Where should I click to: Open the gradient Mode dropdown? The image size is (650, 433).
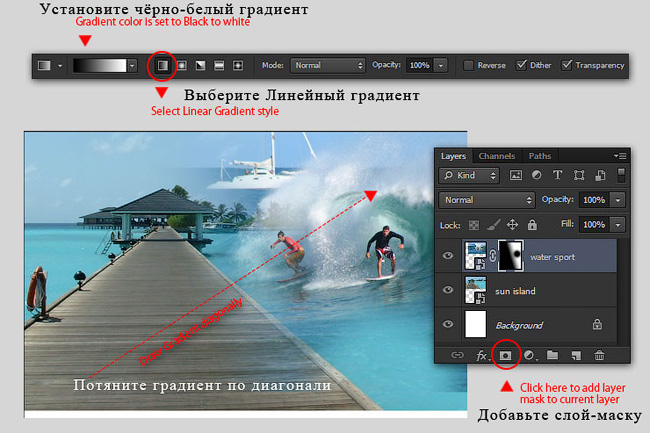[x=328, y=65]
